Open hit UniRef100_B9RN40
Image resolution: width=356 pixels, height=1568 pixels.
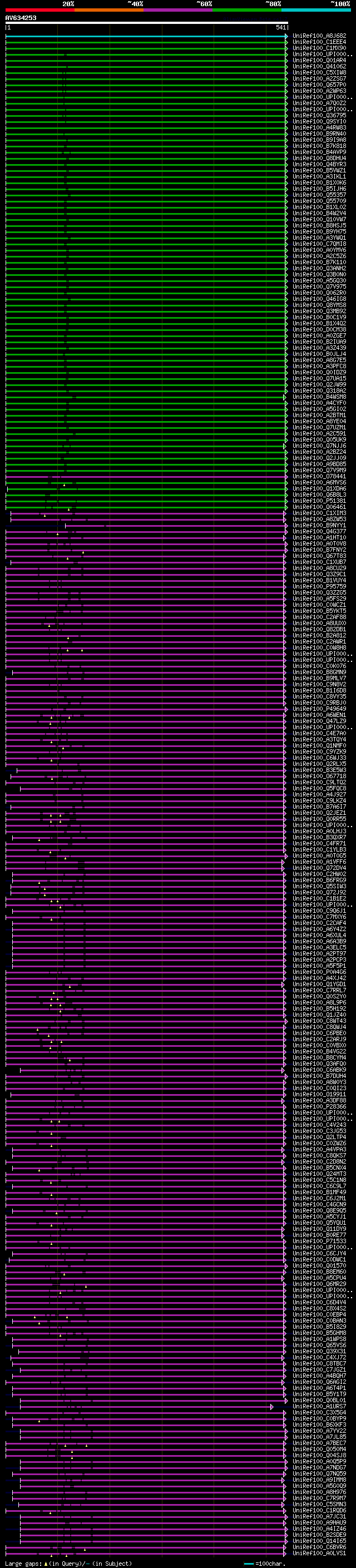coord(319,133)
